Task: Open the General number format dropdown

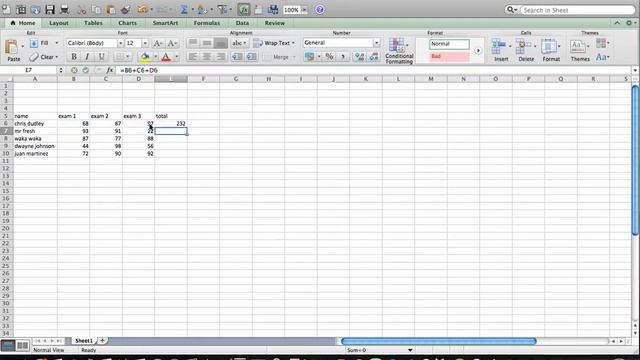Action: (x=376, y=42)
